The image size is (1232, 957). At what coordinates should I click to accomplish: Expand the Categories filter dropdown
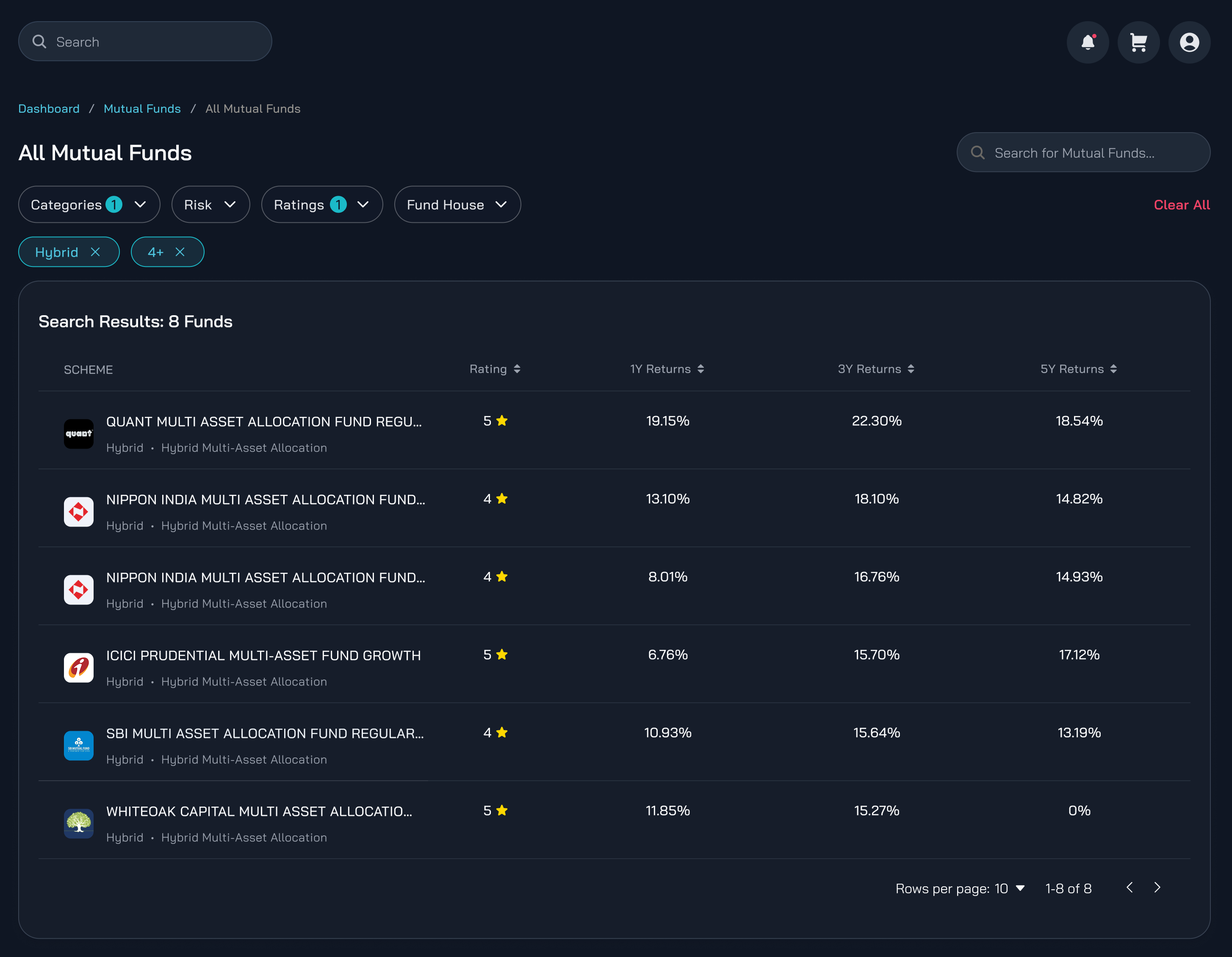click(89, 204)
